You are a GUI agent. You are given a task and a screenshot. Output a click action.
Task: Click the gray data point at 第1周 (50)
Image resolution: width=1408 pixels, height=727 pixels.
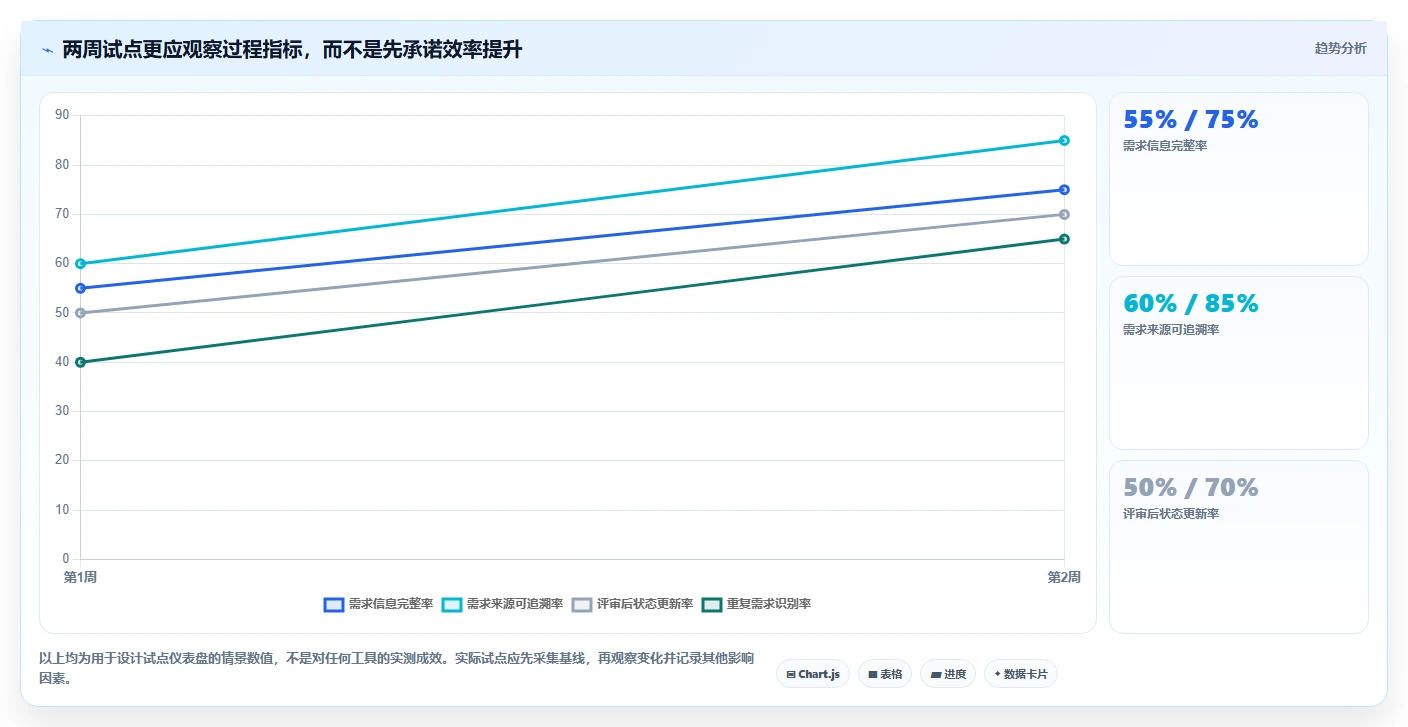pos(80,313)
